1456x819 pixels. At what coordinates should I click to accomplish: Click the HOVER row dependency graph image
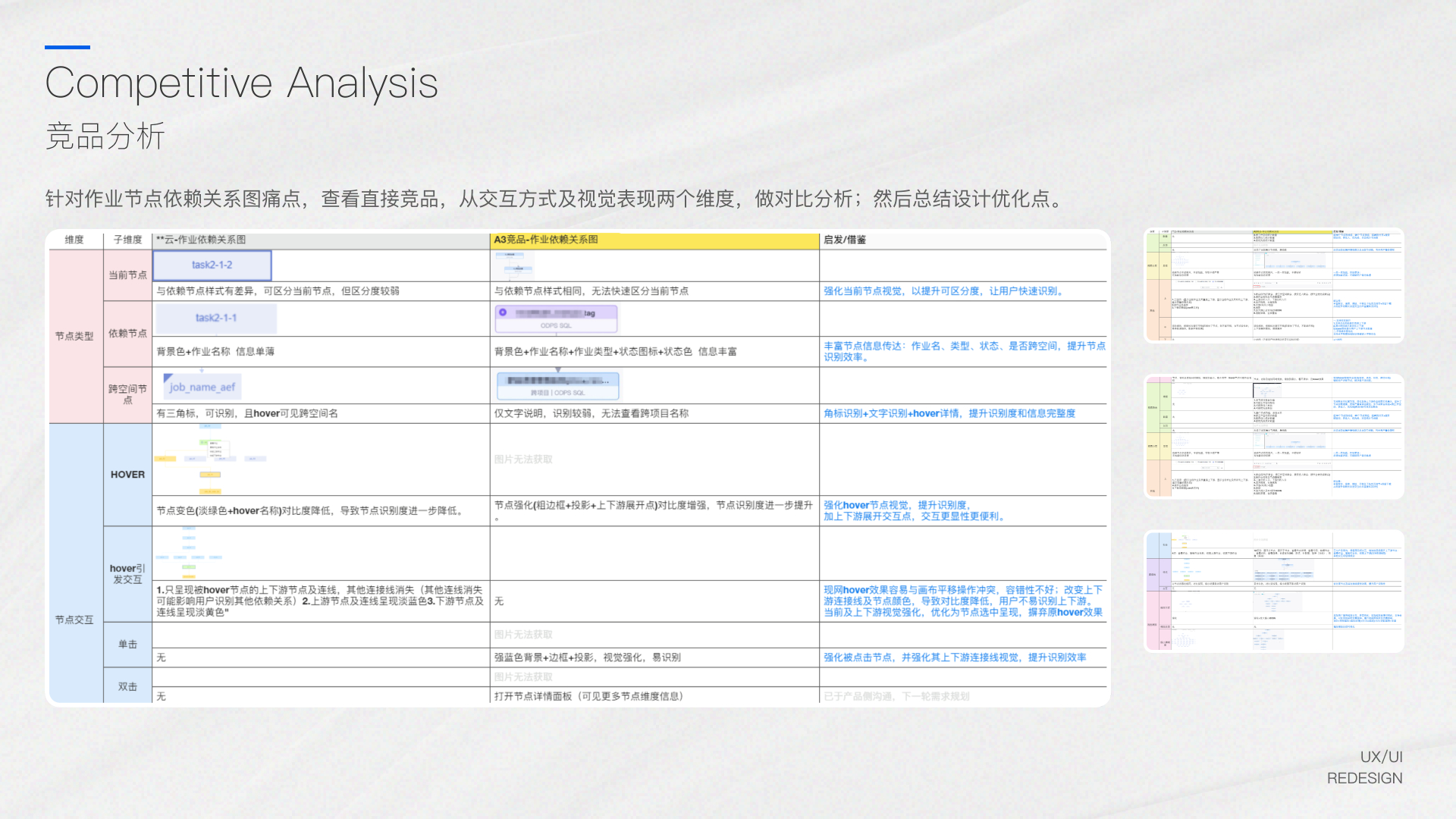click(210, 460)
